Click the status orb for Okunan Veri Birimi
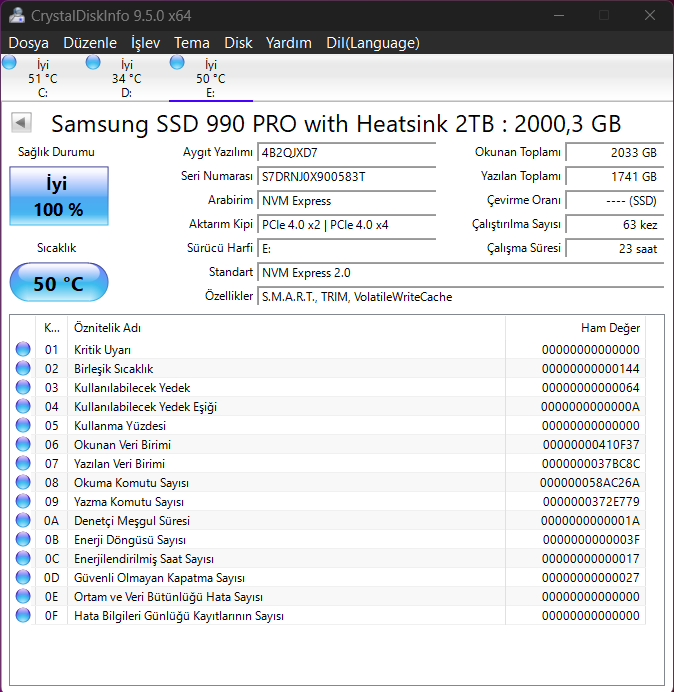This screenshot has width=674, height=692. point(23,444)
